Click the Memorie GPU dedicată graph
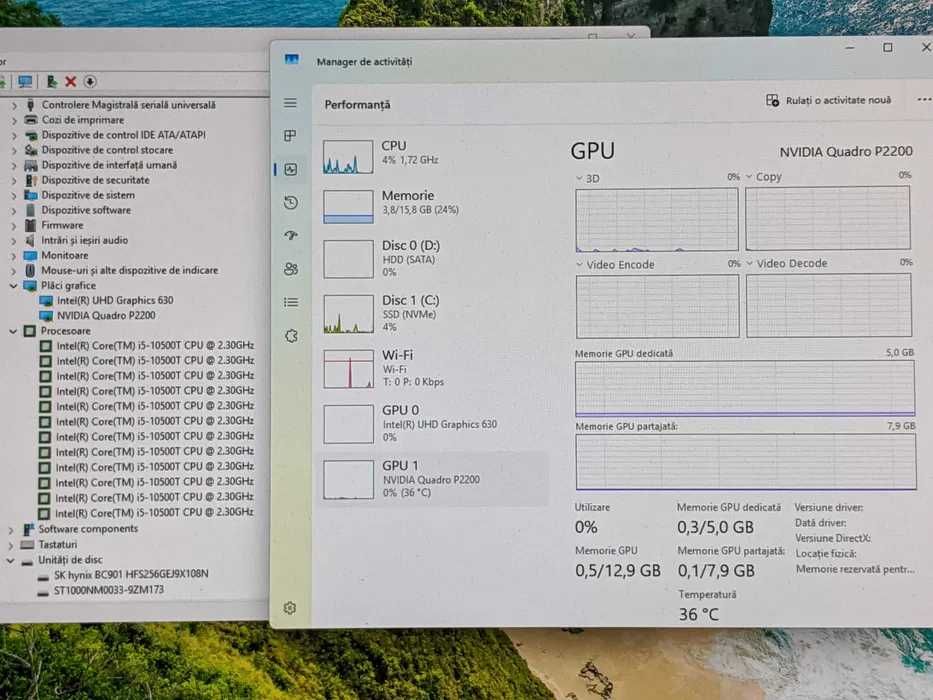Viewport: 933px width, 700px height. [745, 388]
